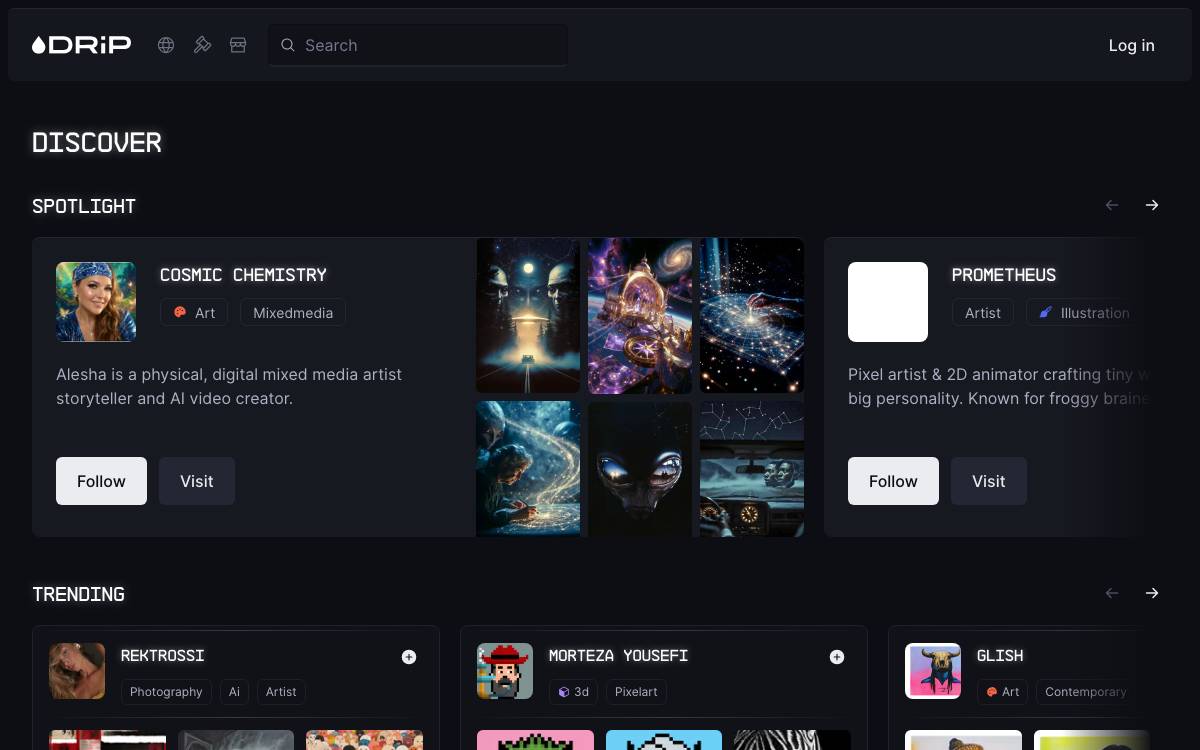Open the COSMIC CHEMISTRY title
The width and height of the screenshot is (1200, 750).
(x=243, y=275)
